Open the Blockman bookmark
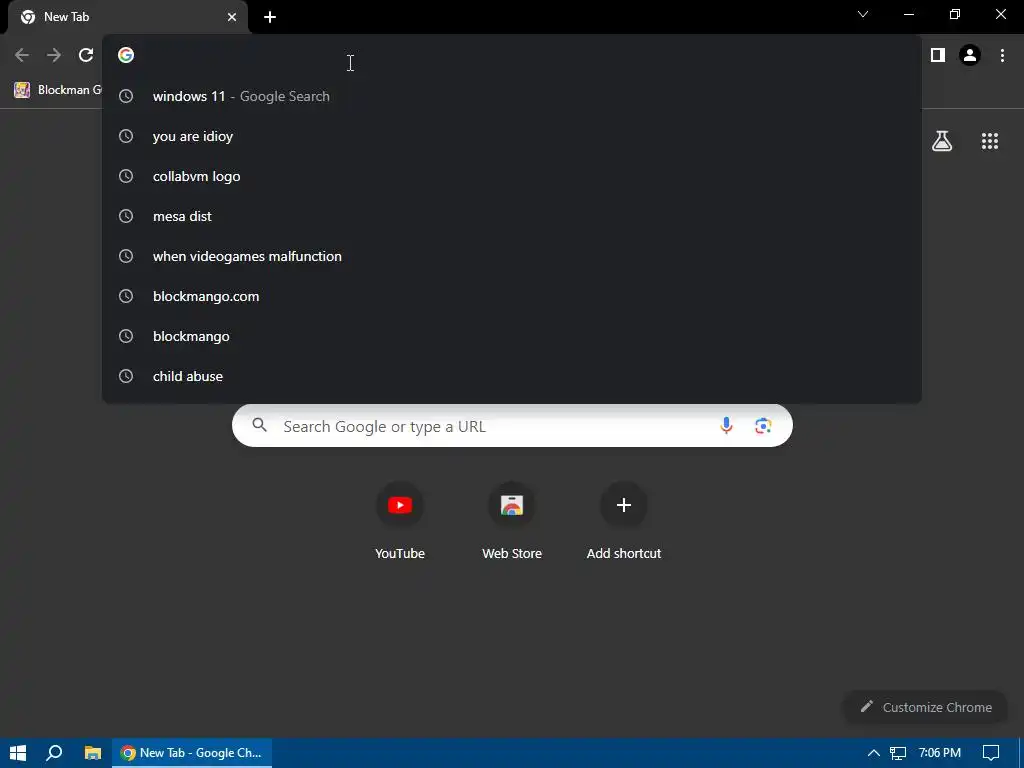 point(57,90)
